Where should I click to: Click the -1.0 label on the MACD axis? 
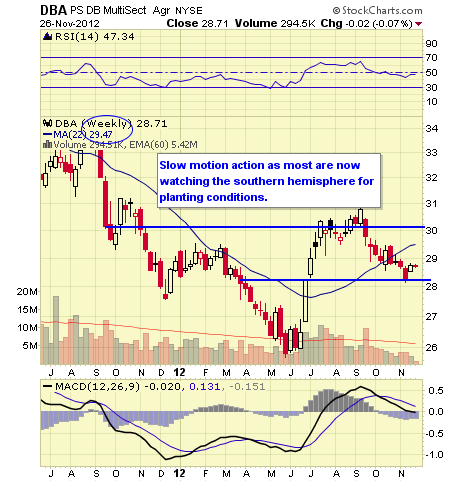pos(434,454)
